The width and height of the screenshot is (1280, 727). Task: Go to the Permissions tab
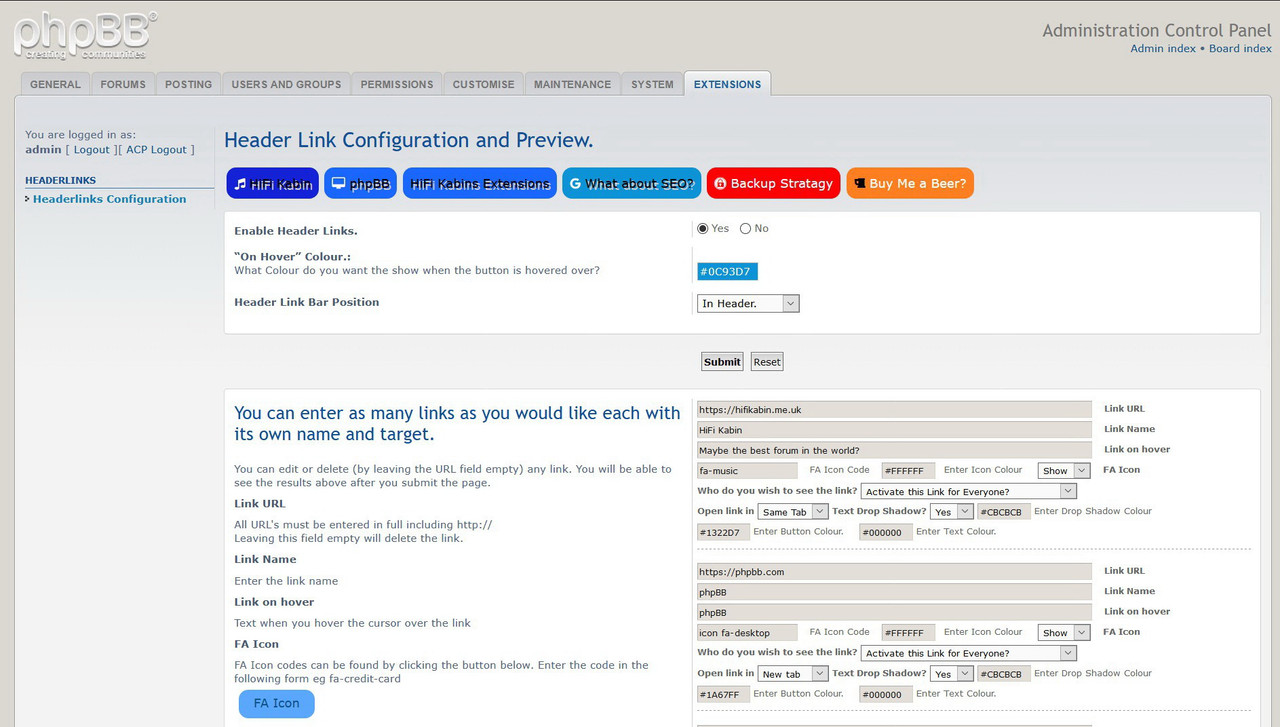pyautogui.click(x=397, y=84)
